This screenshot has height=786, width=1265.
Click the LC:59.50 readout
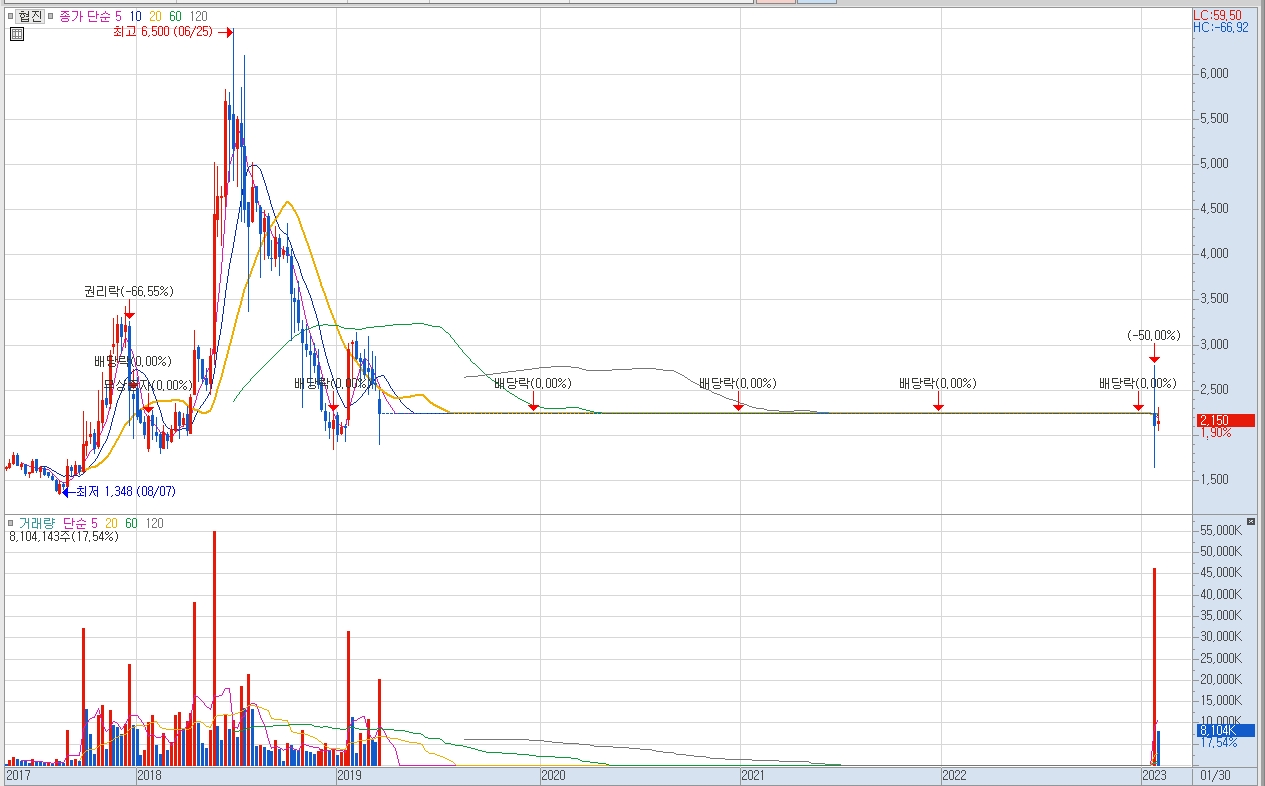(x=1218, y=15)
